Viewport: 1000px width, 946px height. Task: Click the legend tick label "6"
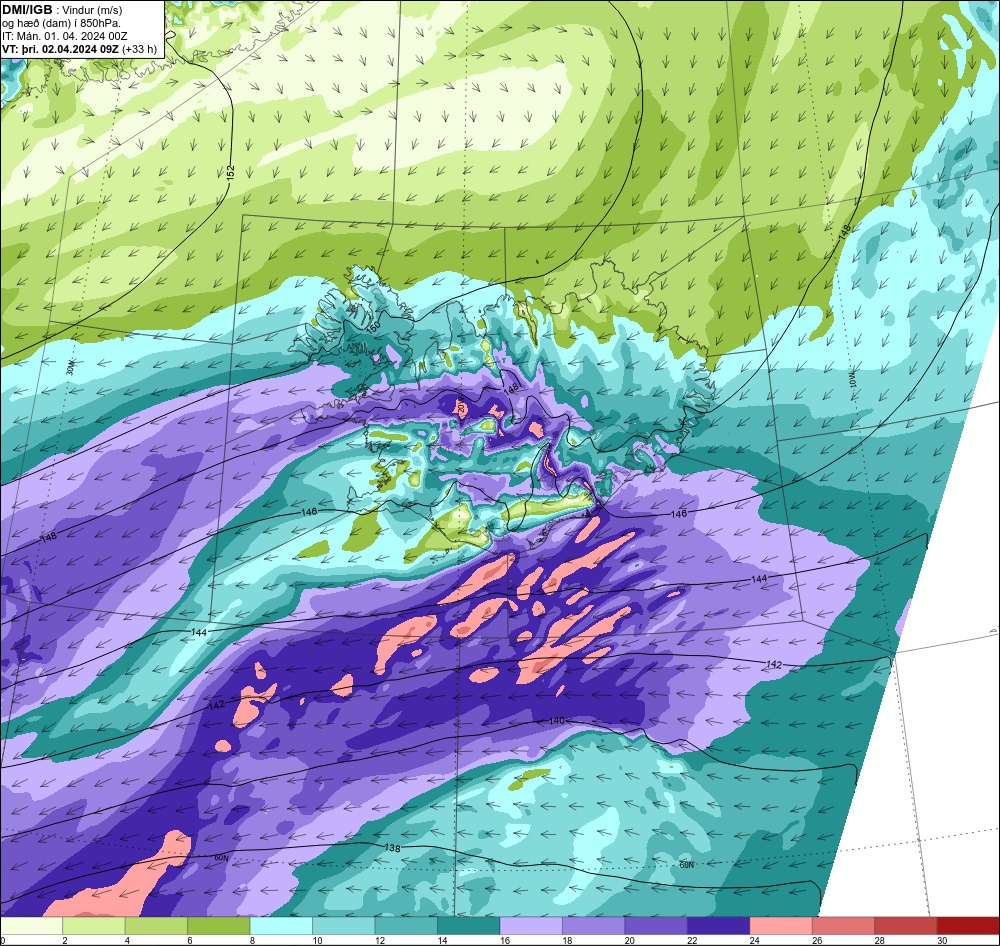[190, 940]
